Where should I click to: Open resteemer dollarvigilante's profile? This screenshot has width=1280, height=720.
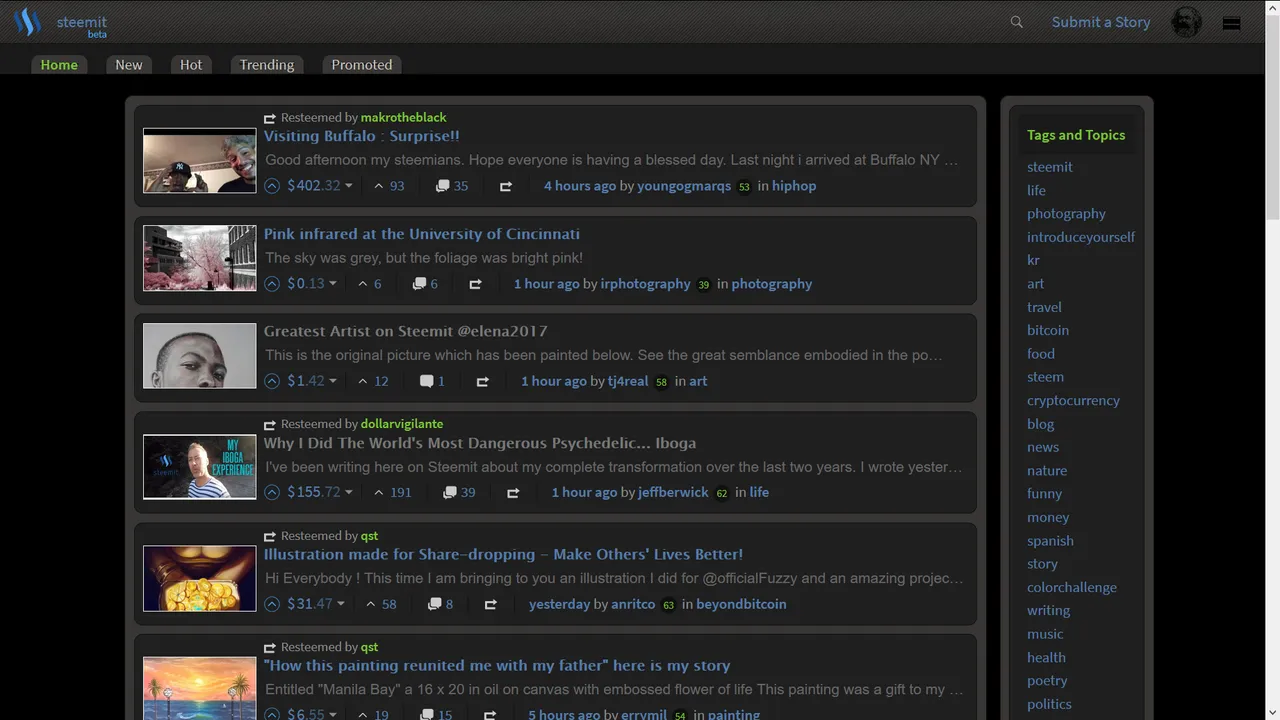point(402,424)
